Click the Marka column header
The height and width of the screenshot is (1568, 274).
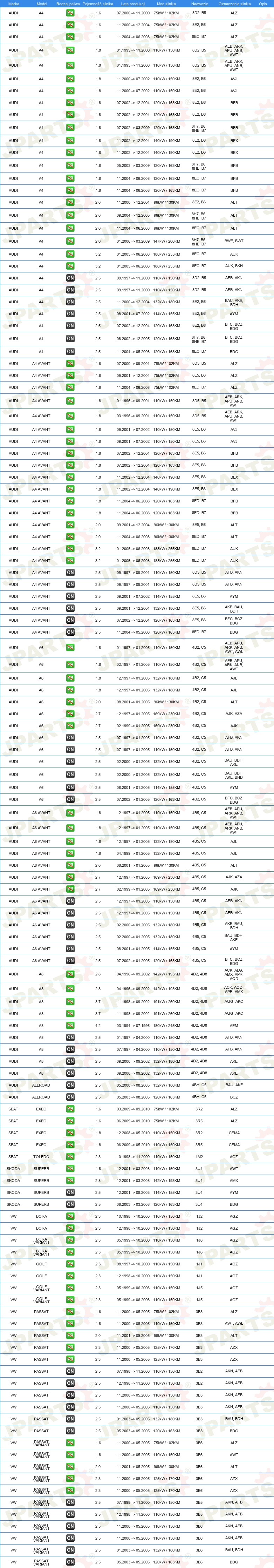[13, 4]
